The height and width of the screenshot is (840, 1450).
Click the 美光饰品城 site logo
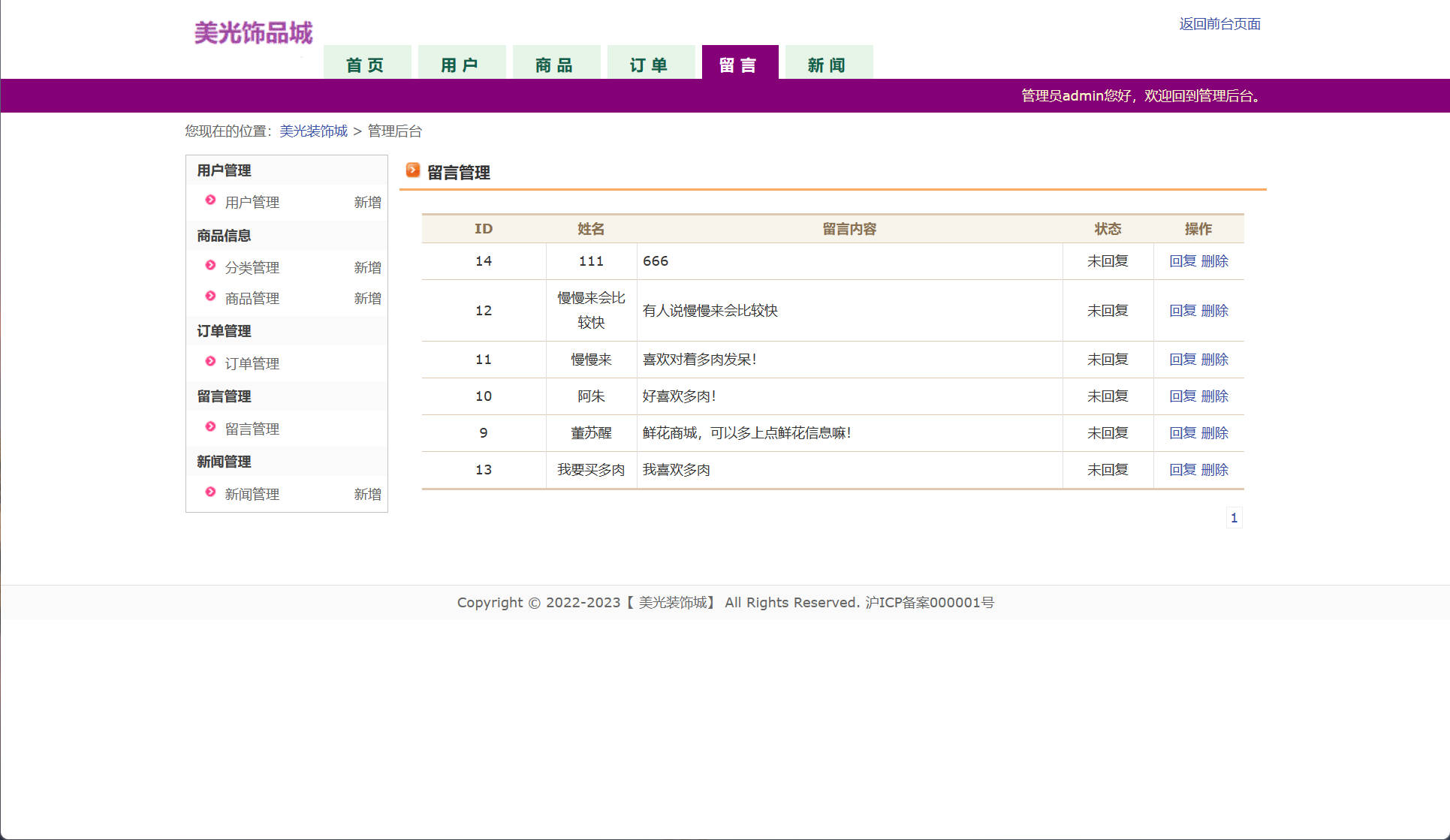[253, 33]
